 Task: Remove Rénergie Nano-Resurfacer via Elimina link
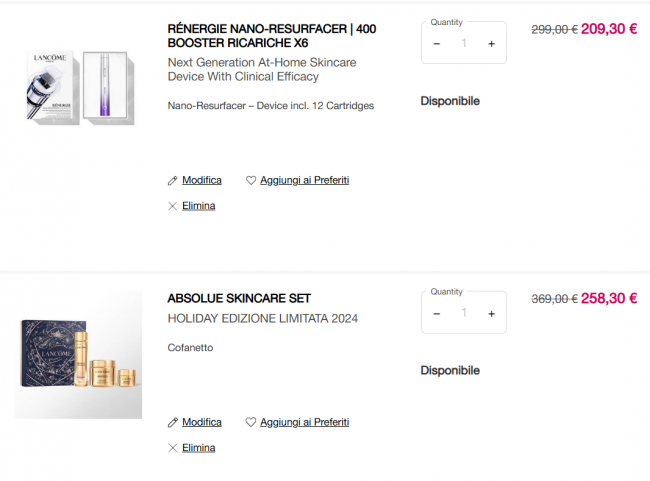click(198, 206)
